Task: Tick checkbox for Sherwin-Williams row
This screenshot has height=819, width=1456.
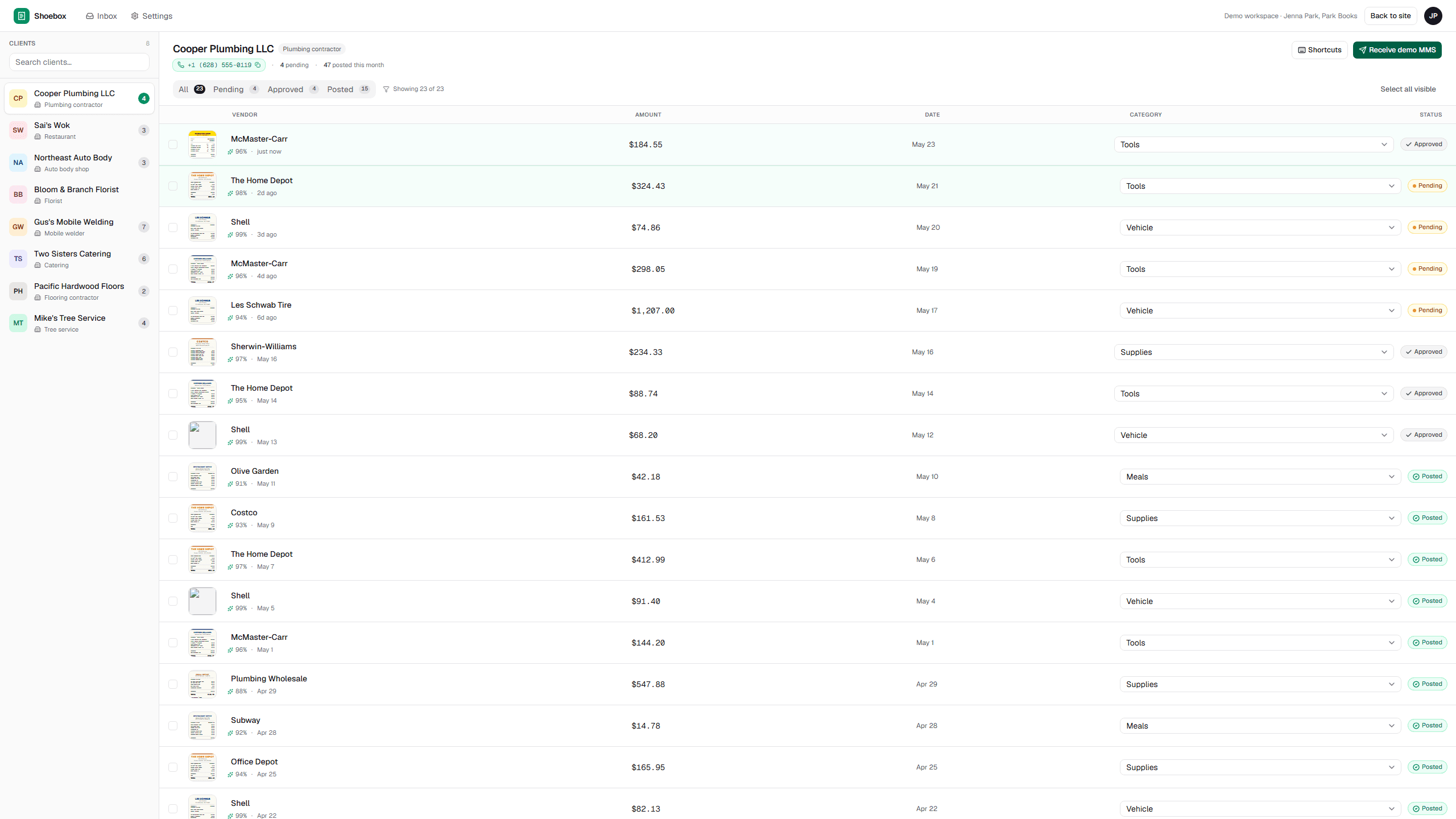Action: coord(173,352)
